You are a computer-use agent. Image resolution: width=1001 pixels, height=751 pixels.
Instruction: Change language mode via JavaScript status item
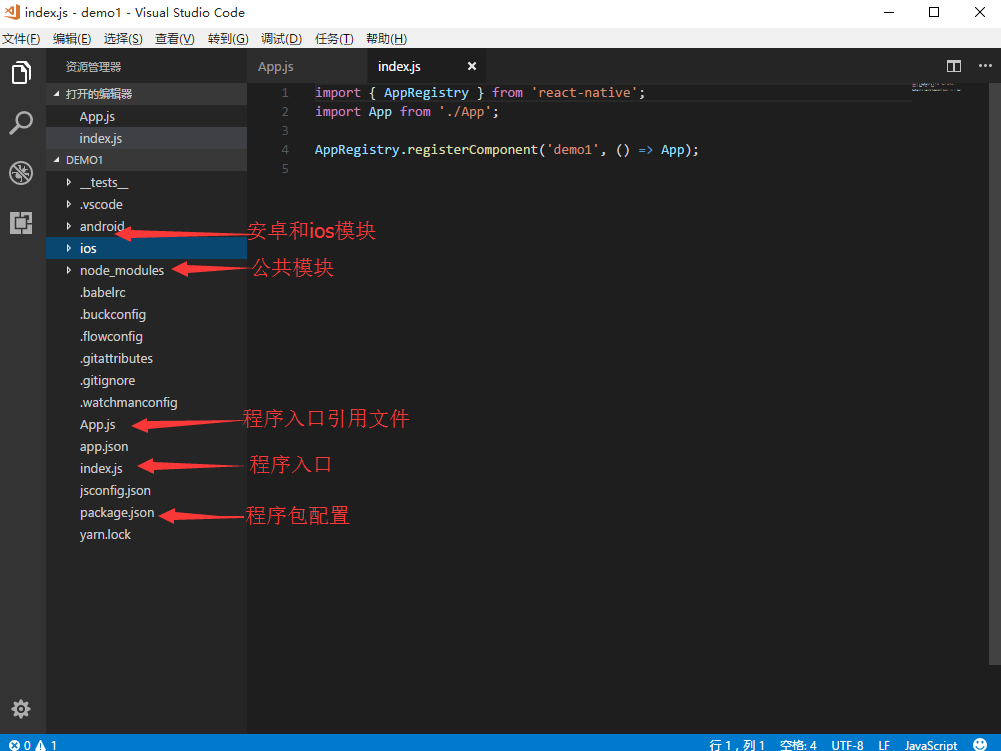click(x=931, y=745)
